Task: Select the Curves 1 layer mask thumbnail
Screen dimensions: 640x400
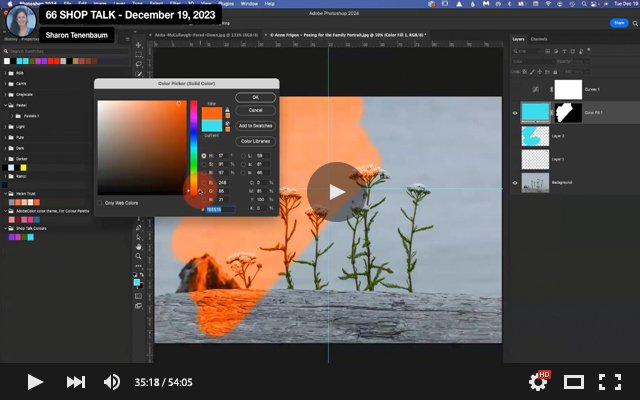Action: point(568,89)
